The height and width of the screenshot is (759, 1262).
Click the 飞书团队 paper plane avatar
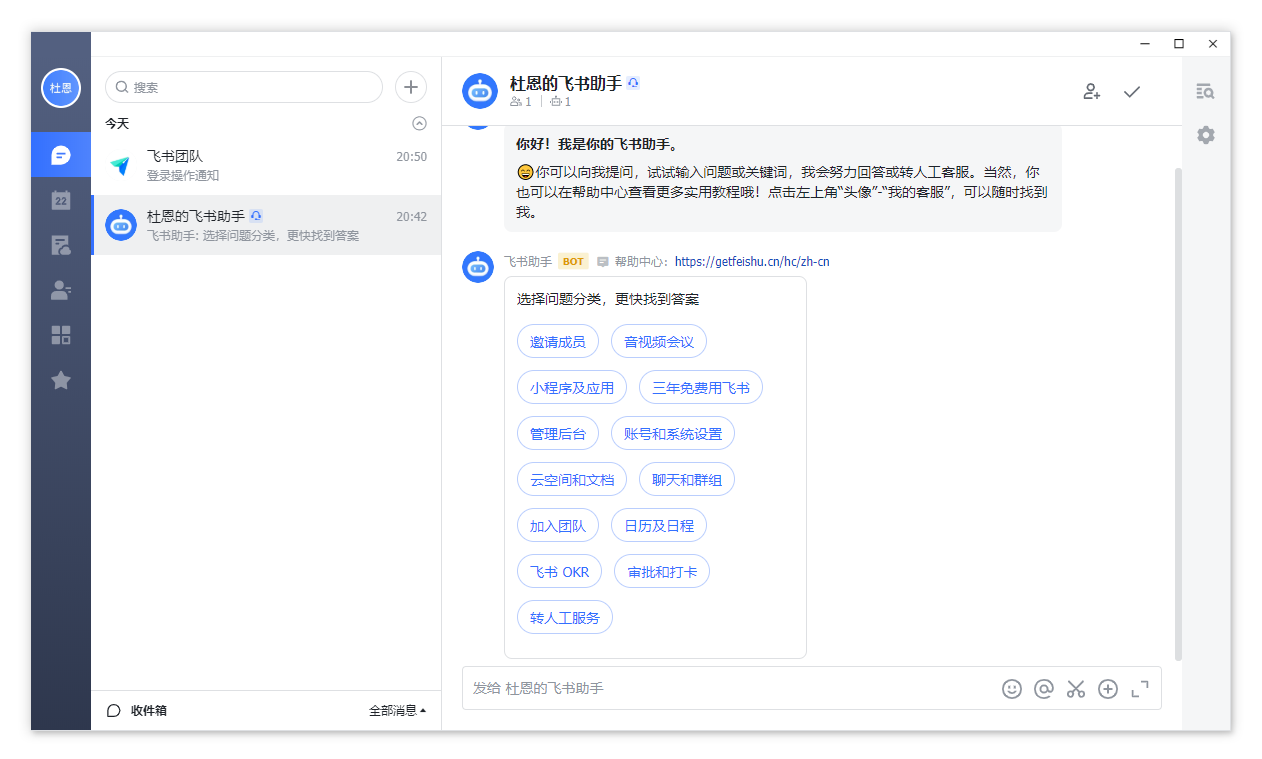(x=121, y=166)
